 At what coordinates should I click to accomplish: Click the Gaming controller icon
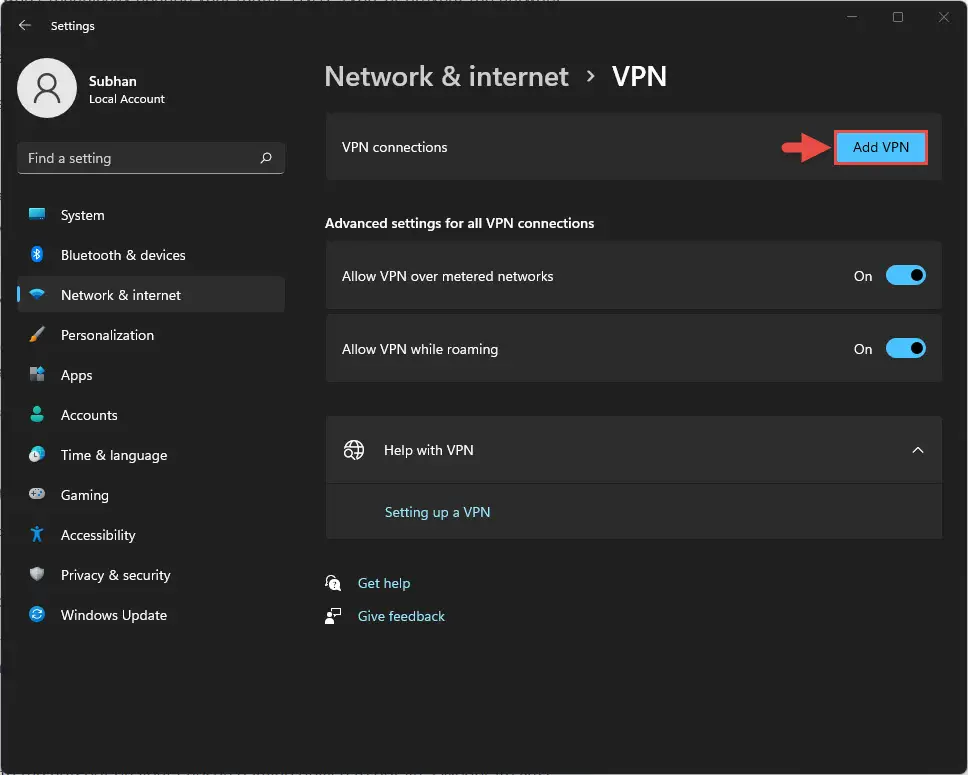(37, 494)
